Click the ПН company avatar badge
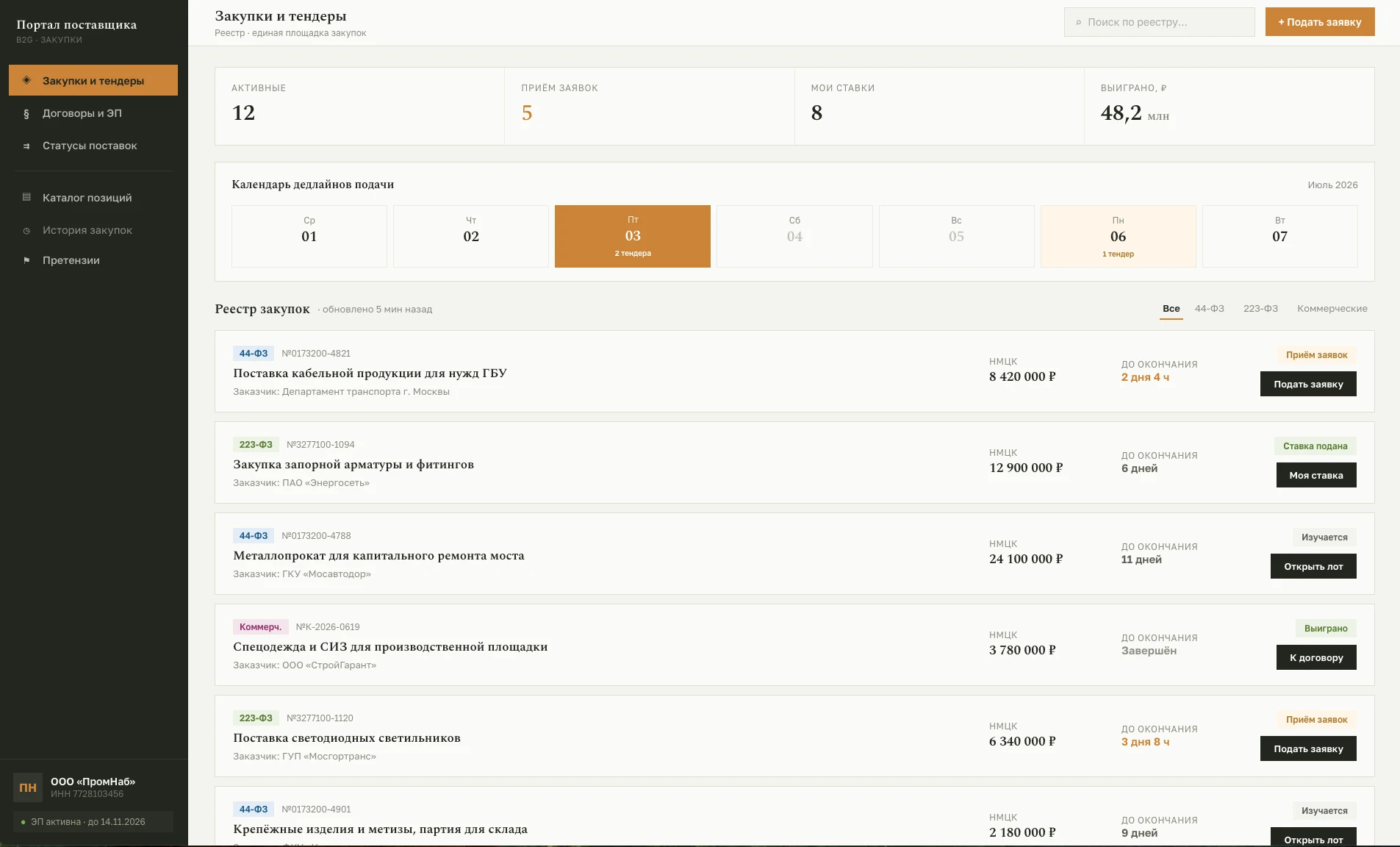The width and height of the screenshot is (1400, 847). coord(28,787)
